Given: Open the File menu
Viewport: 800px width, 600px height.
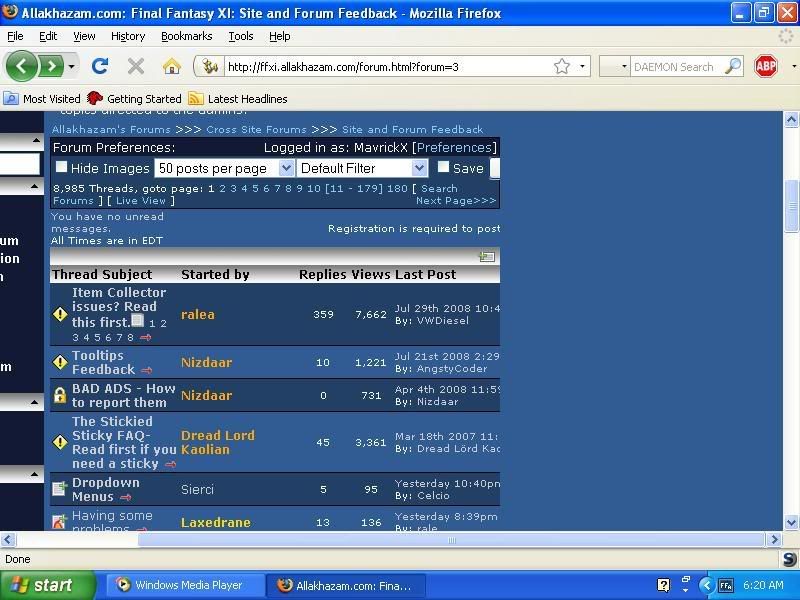Looking at the screenshot, I should pos(15,36).
